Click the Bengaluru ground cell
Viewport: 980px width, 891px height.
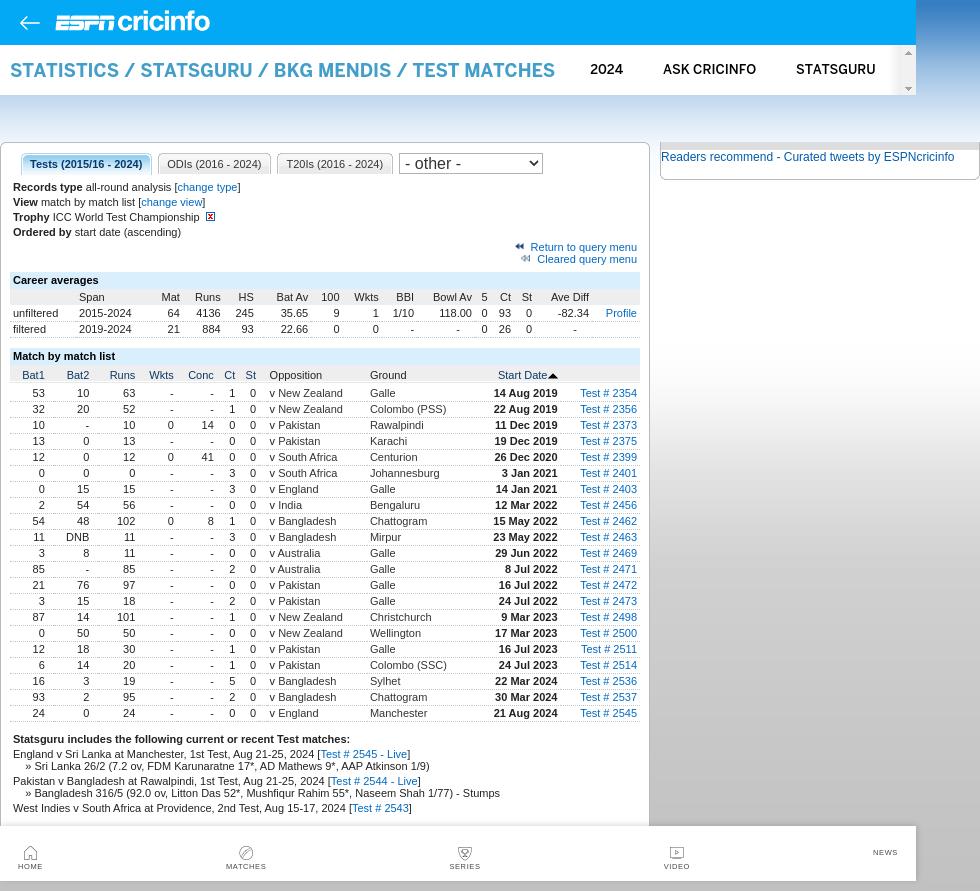394,505
